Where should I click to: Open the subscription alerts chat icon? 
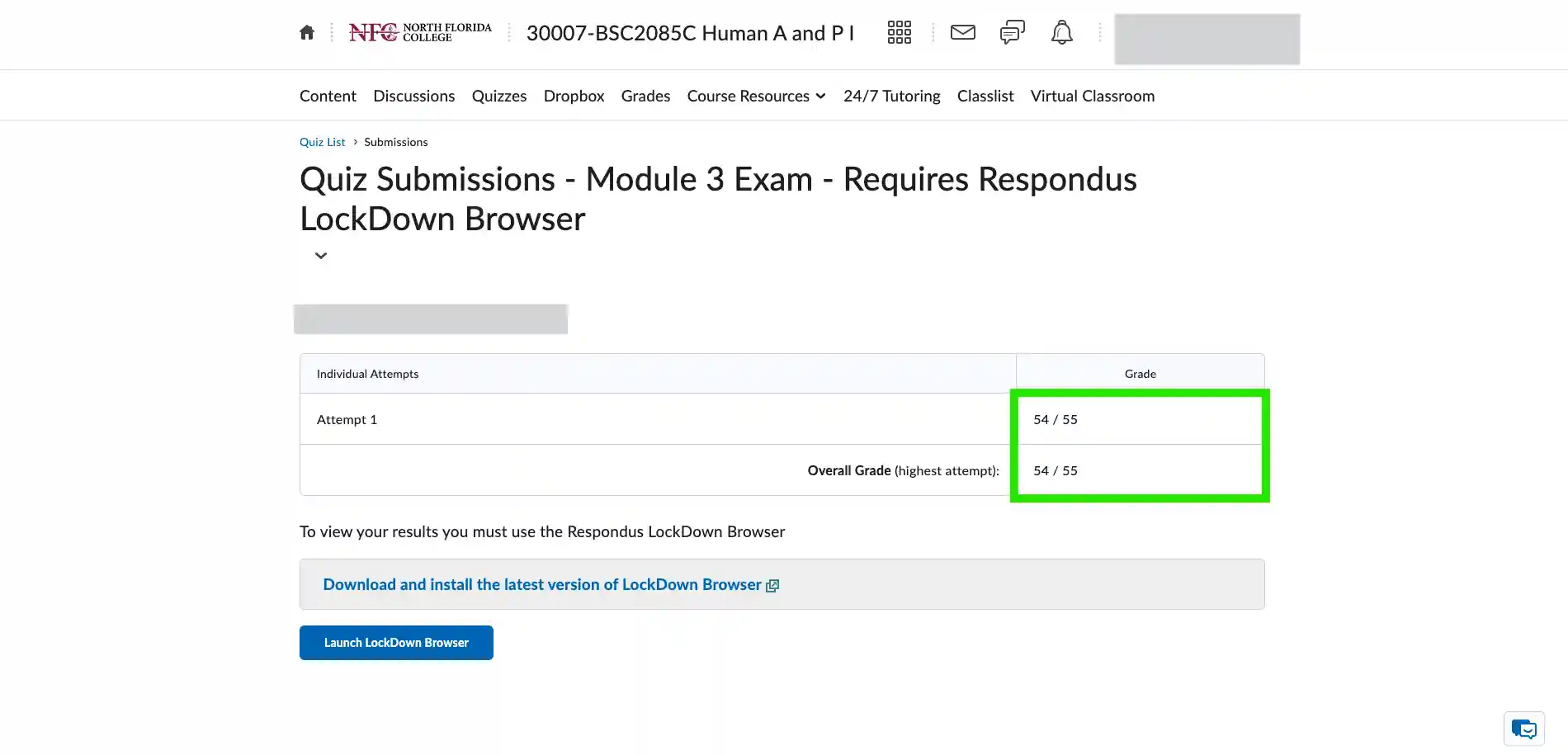click(x=1013, y=33)
